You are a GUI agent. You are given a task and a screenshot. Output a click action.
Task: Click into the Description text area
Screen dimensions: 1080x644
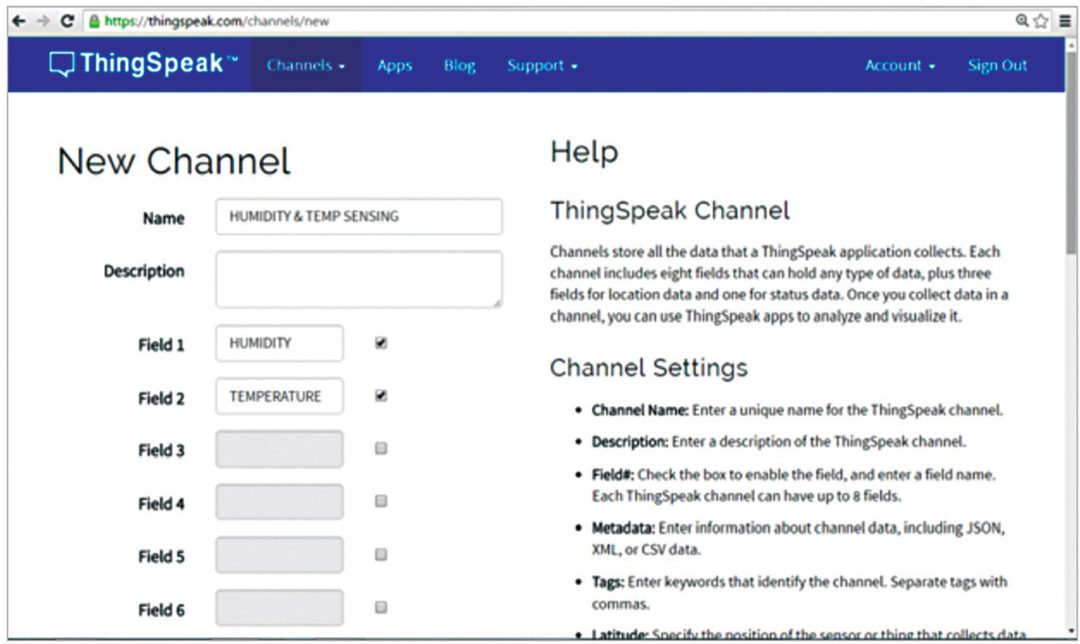[358, 279]
